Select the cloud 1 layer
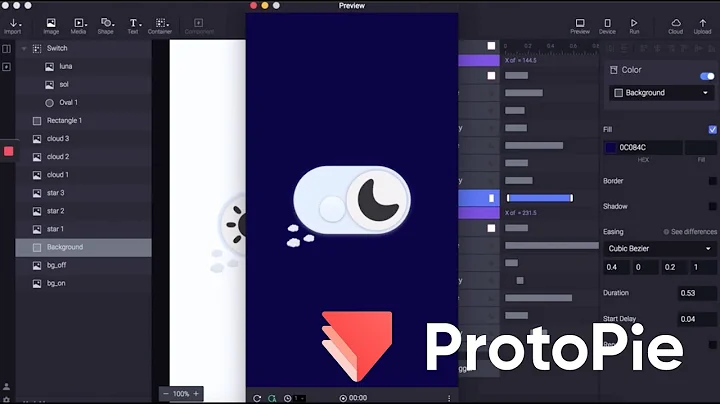This screenshot has height=404, width=720. click(x=84, y=175)
